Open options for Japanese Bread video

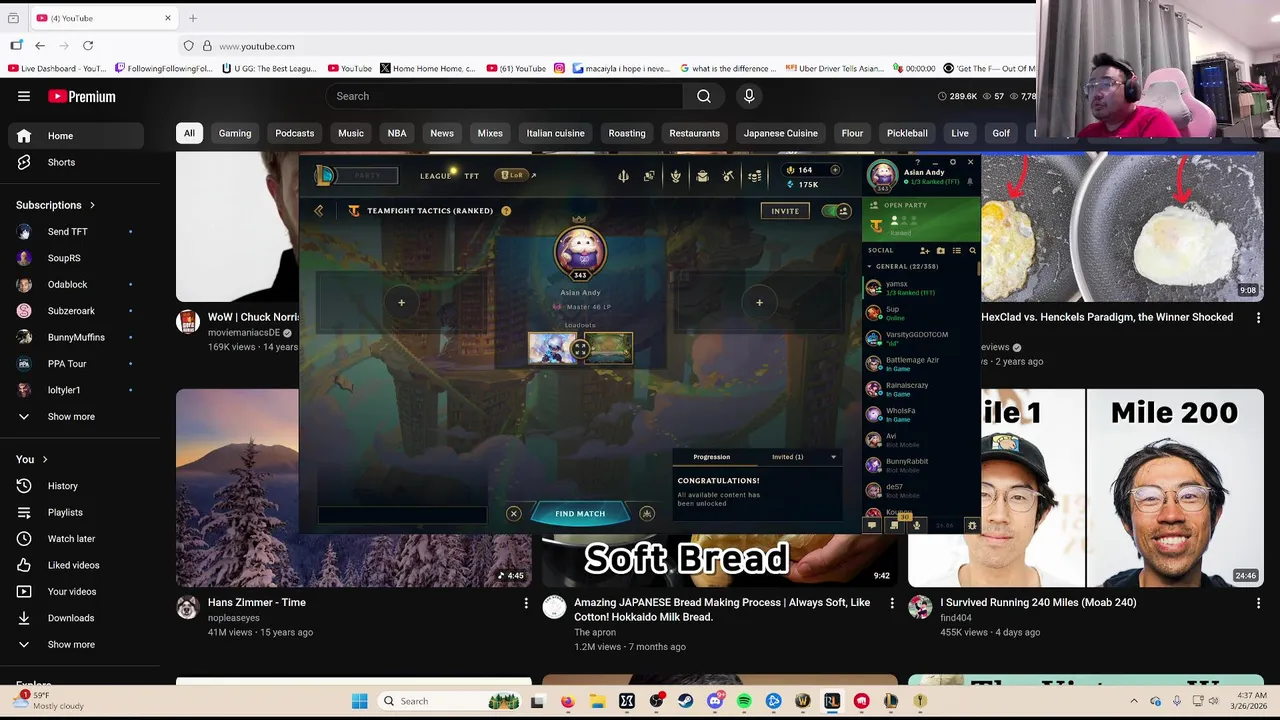coord(892,603)
